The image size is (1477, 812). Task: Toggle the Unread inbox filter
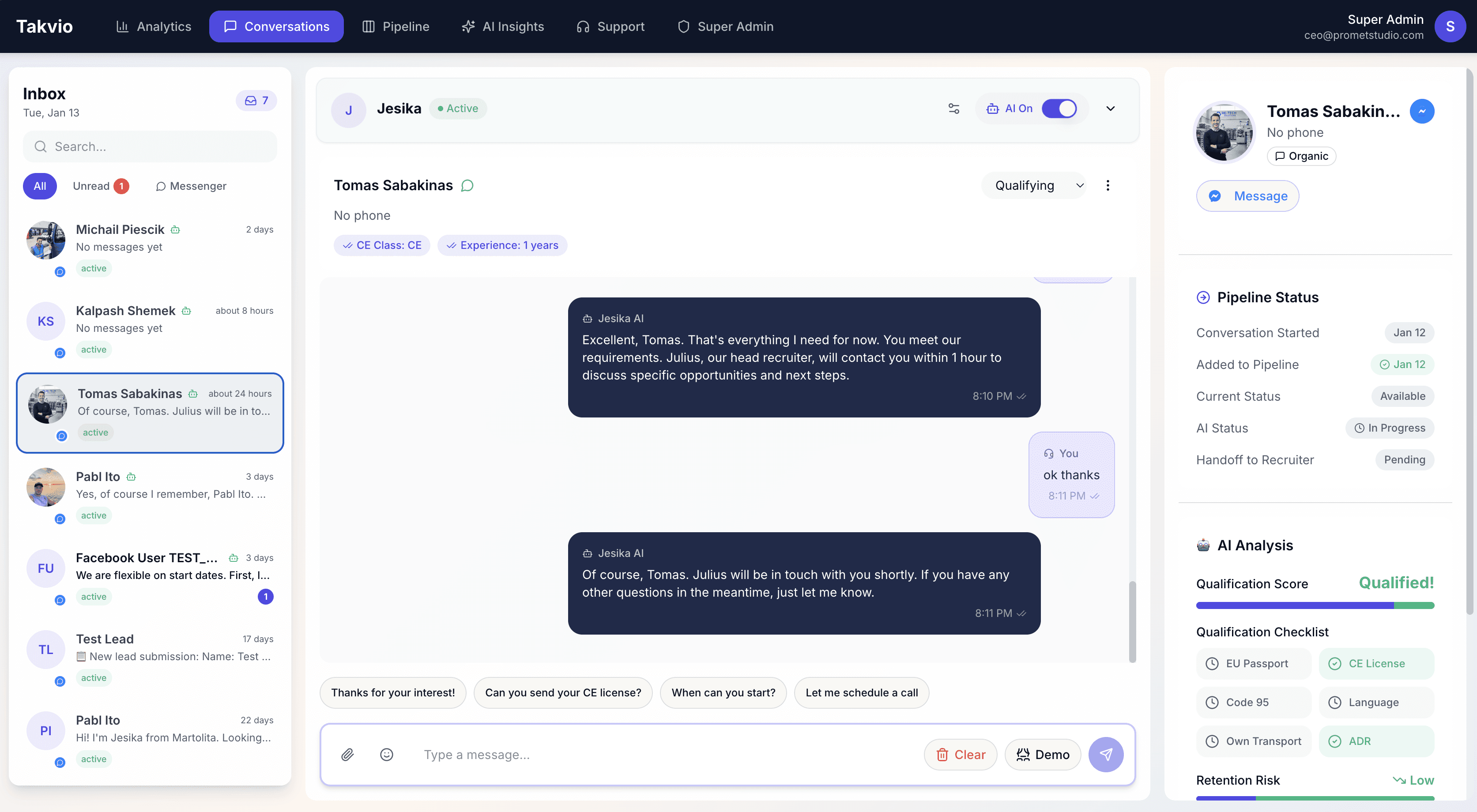click(99, 186)
